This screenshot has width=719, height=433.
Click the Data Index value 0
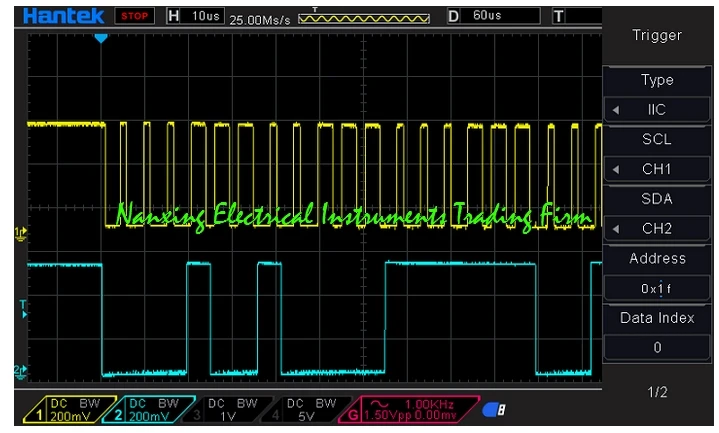[657, 348]
